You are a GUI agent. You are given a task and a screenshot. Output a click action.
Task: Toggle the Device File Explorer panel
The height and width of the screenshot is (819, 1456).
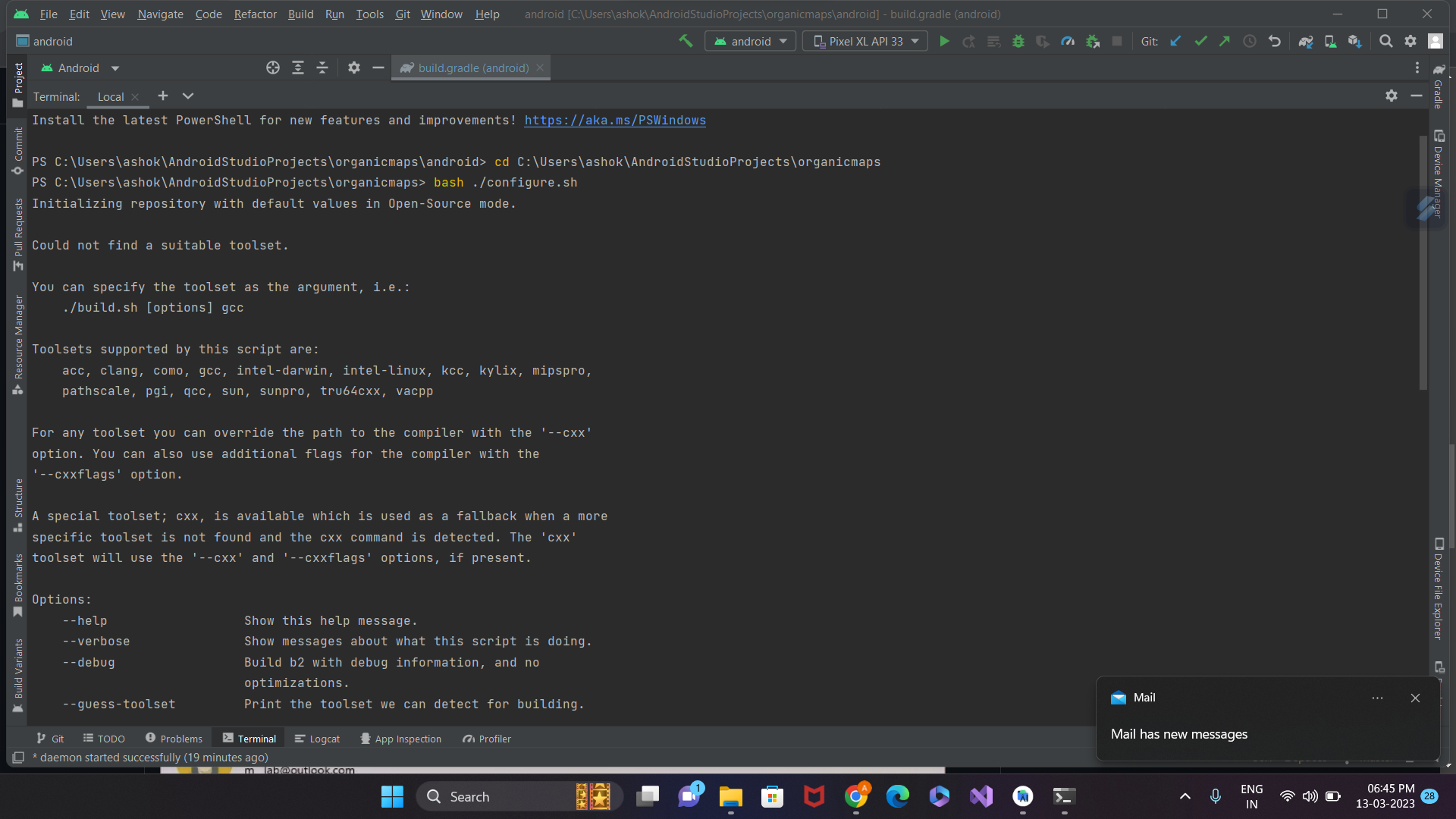point(1439,589)
